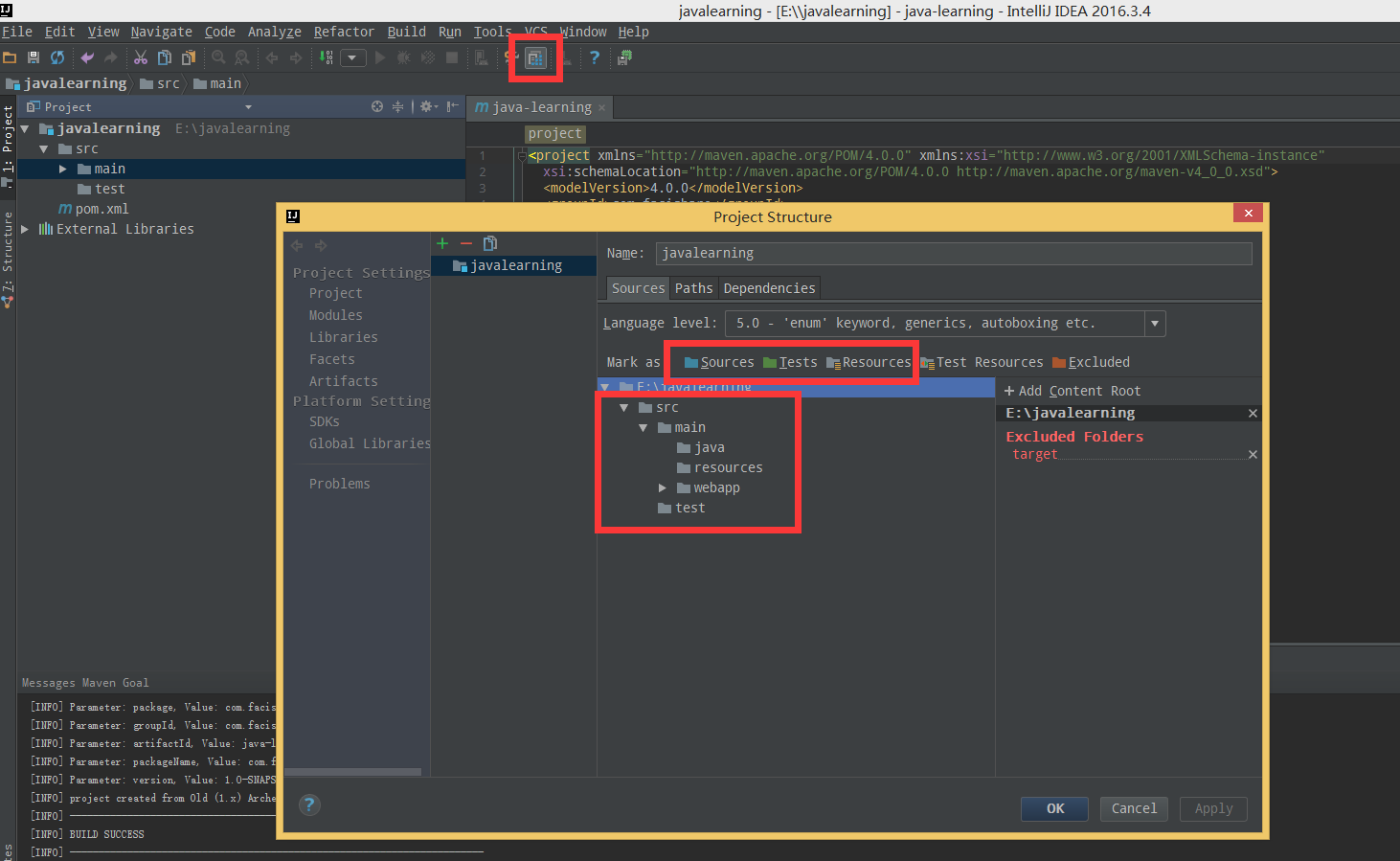Open the Settings wrench icon in the toolbar
1400x861 pixels.
(x=511, y=57)
